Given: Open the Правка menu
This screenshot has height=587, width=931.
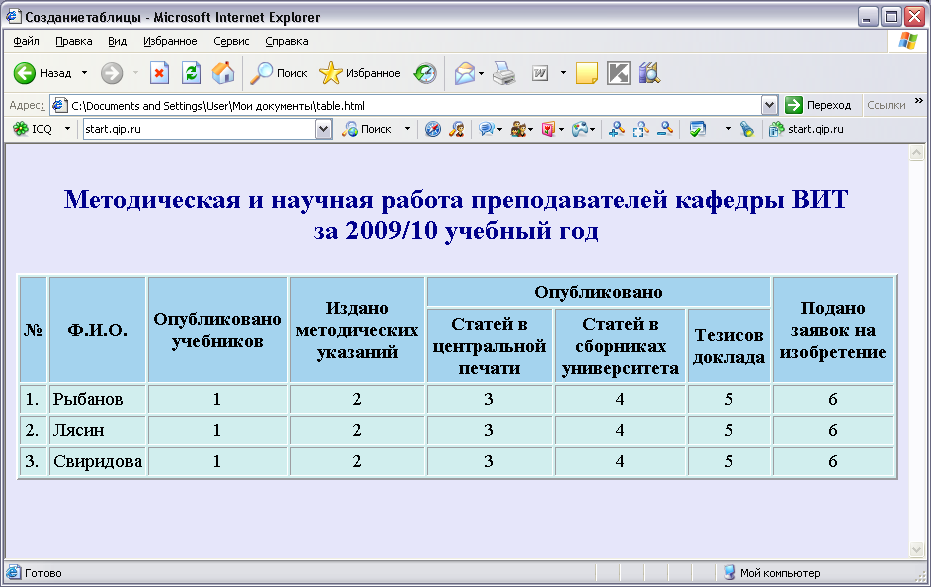Looking at the screenshot, I should [74, 41].
